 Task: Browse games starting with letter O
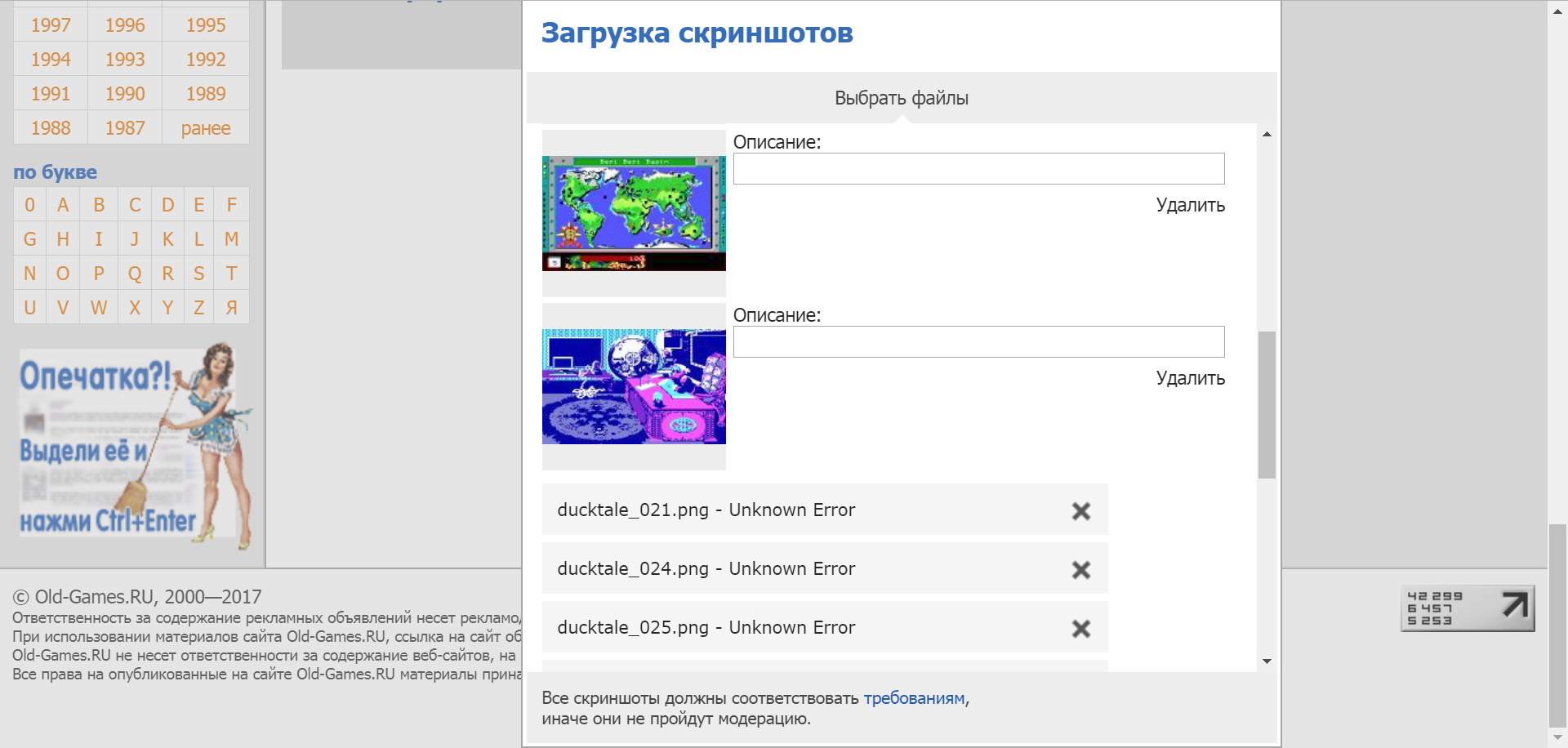(63, 274)
